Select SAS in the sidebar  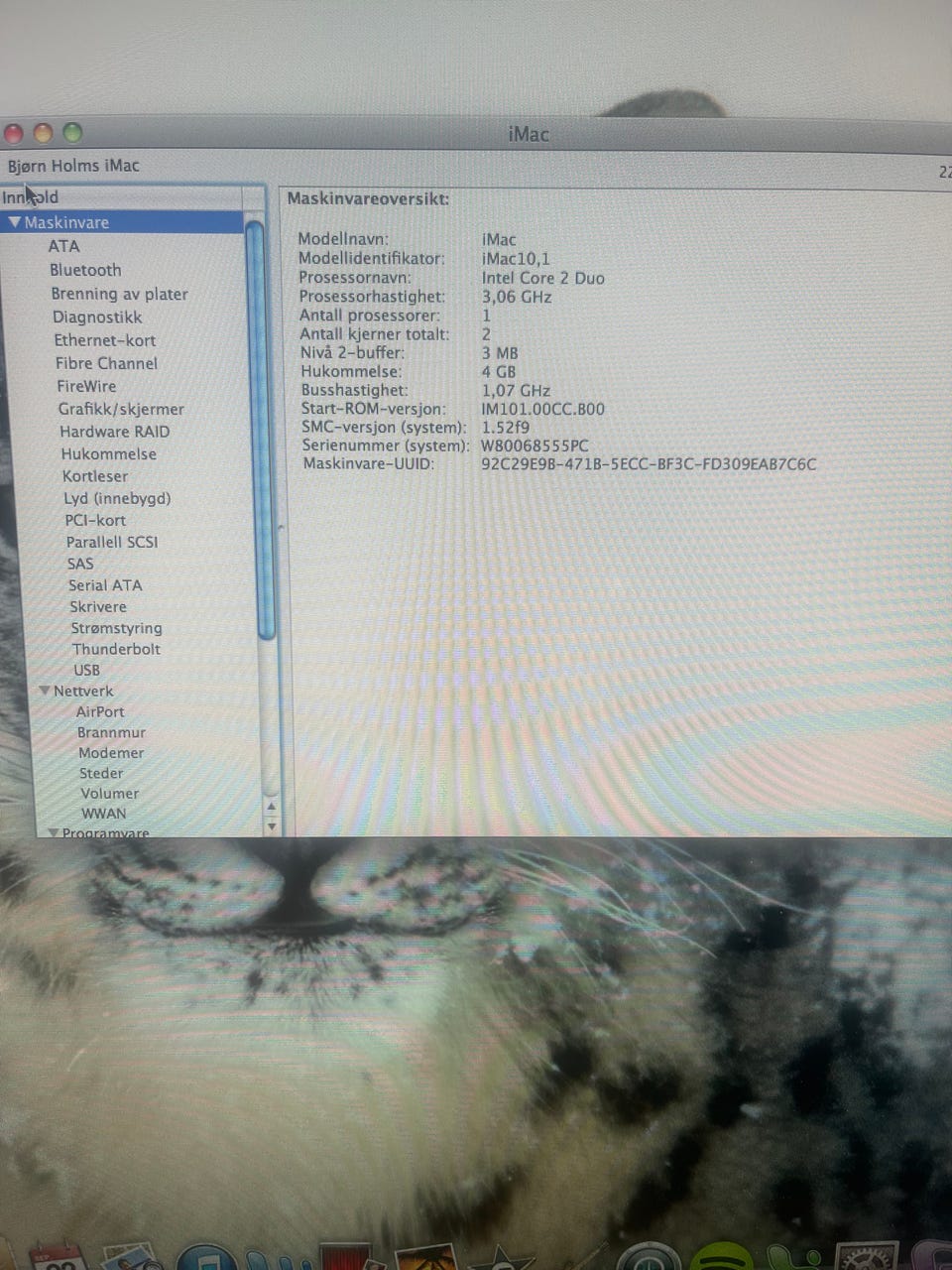[x=80, y=564]
